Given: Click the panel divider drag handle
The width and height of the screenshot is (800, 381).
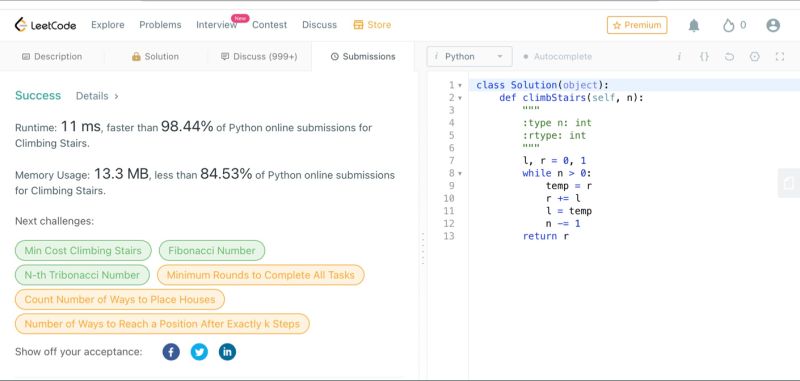Looking at the screenshot, I should (x=422, y=248).
